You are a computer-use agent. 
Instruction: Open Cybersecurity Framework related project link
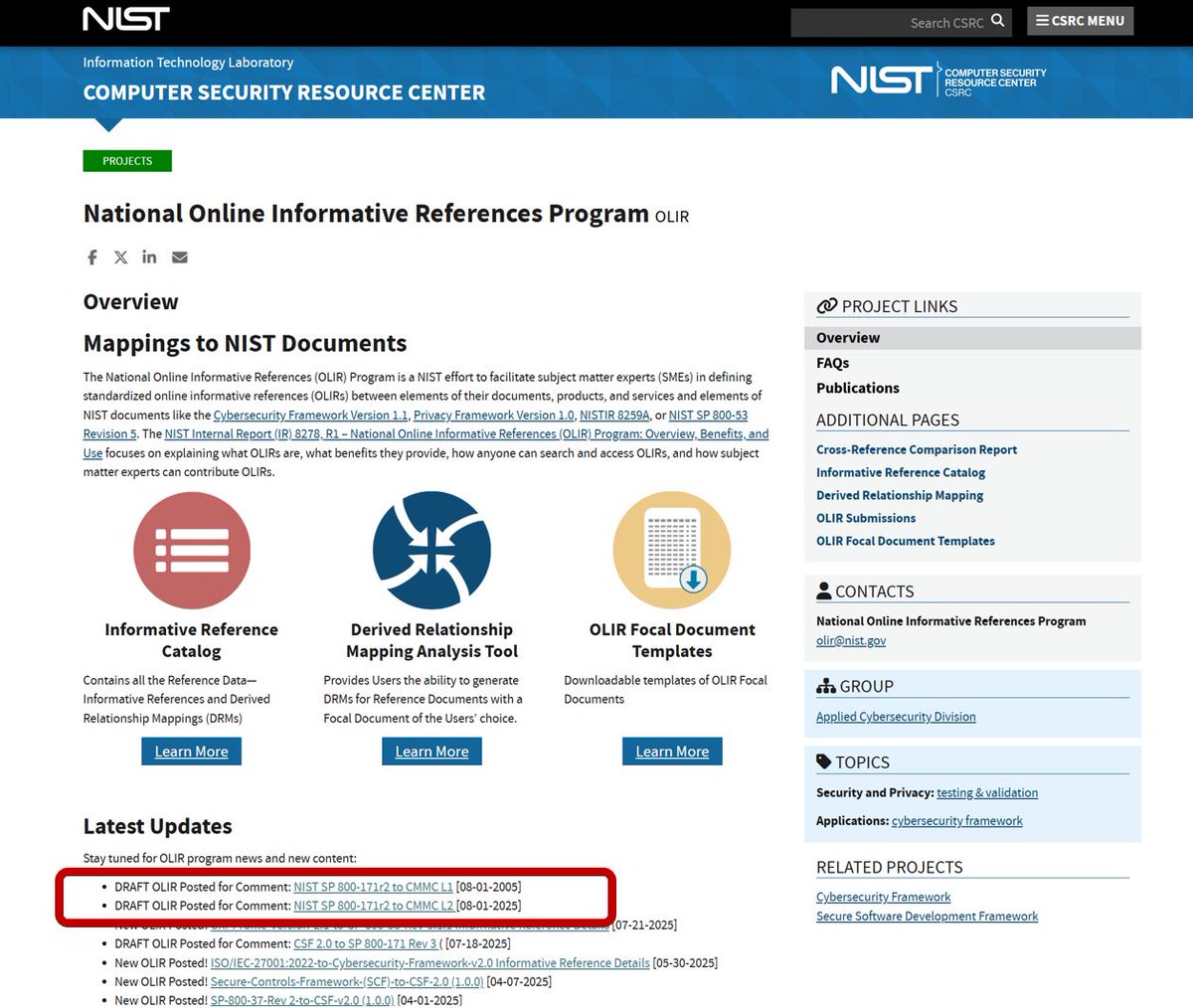pyautogui.click(x=884, y=897)
